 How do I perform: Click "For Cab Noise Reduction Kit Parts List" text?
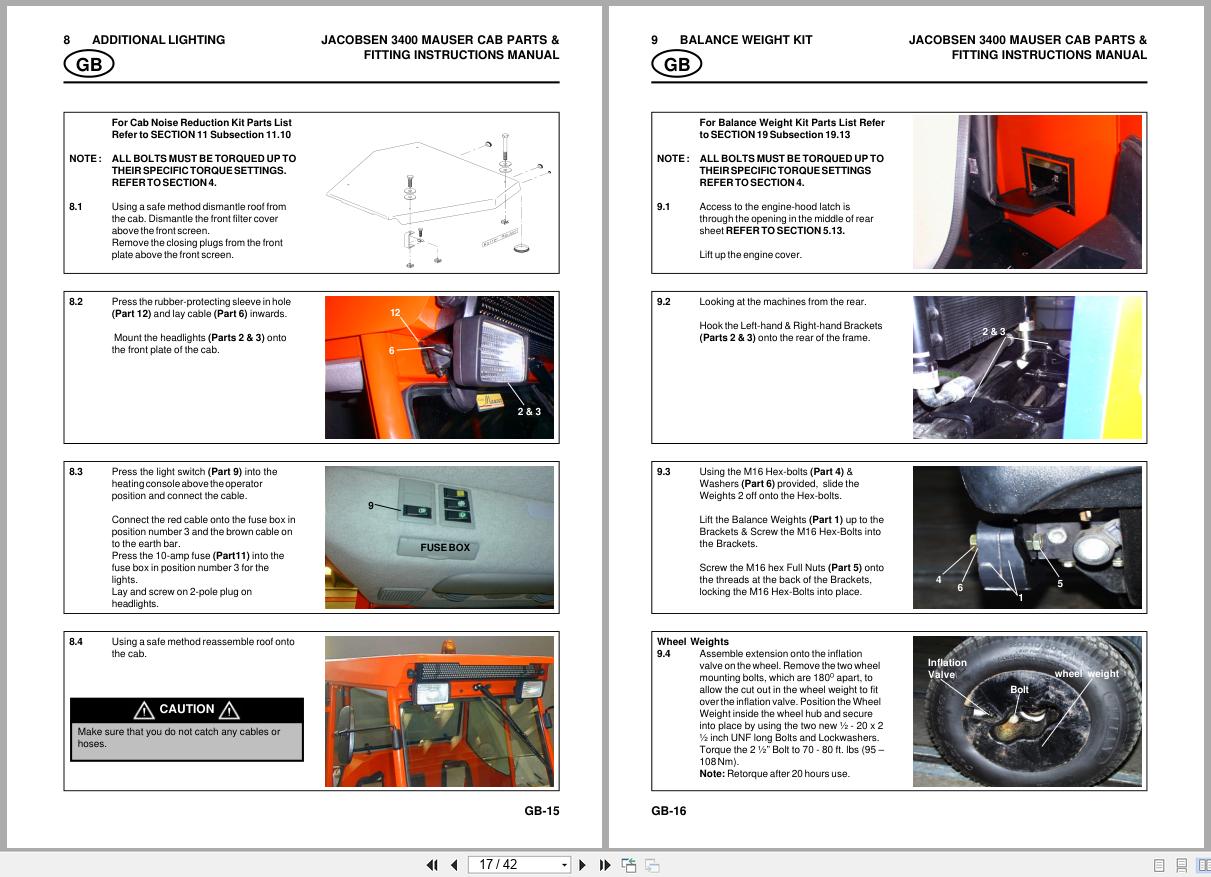[x=202, y=123]
